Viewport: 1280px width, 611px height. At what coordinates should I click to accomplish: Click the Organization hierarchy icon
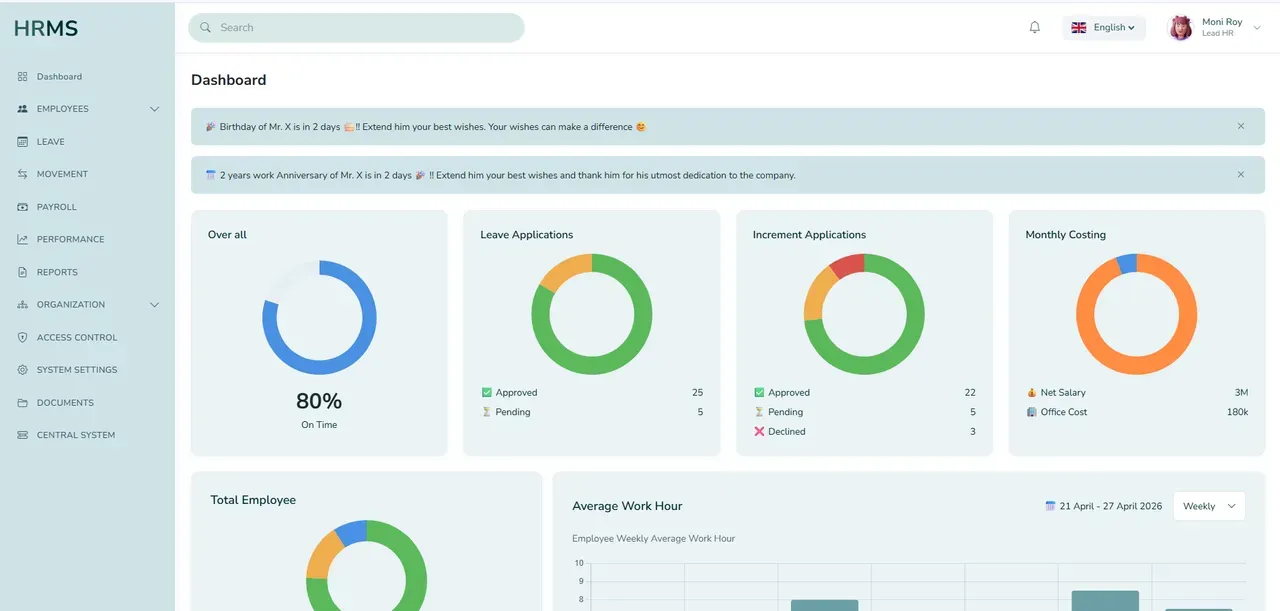click(22, 305)
